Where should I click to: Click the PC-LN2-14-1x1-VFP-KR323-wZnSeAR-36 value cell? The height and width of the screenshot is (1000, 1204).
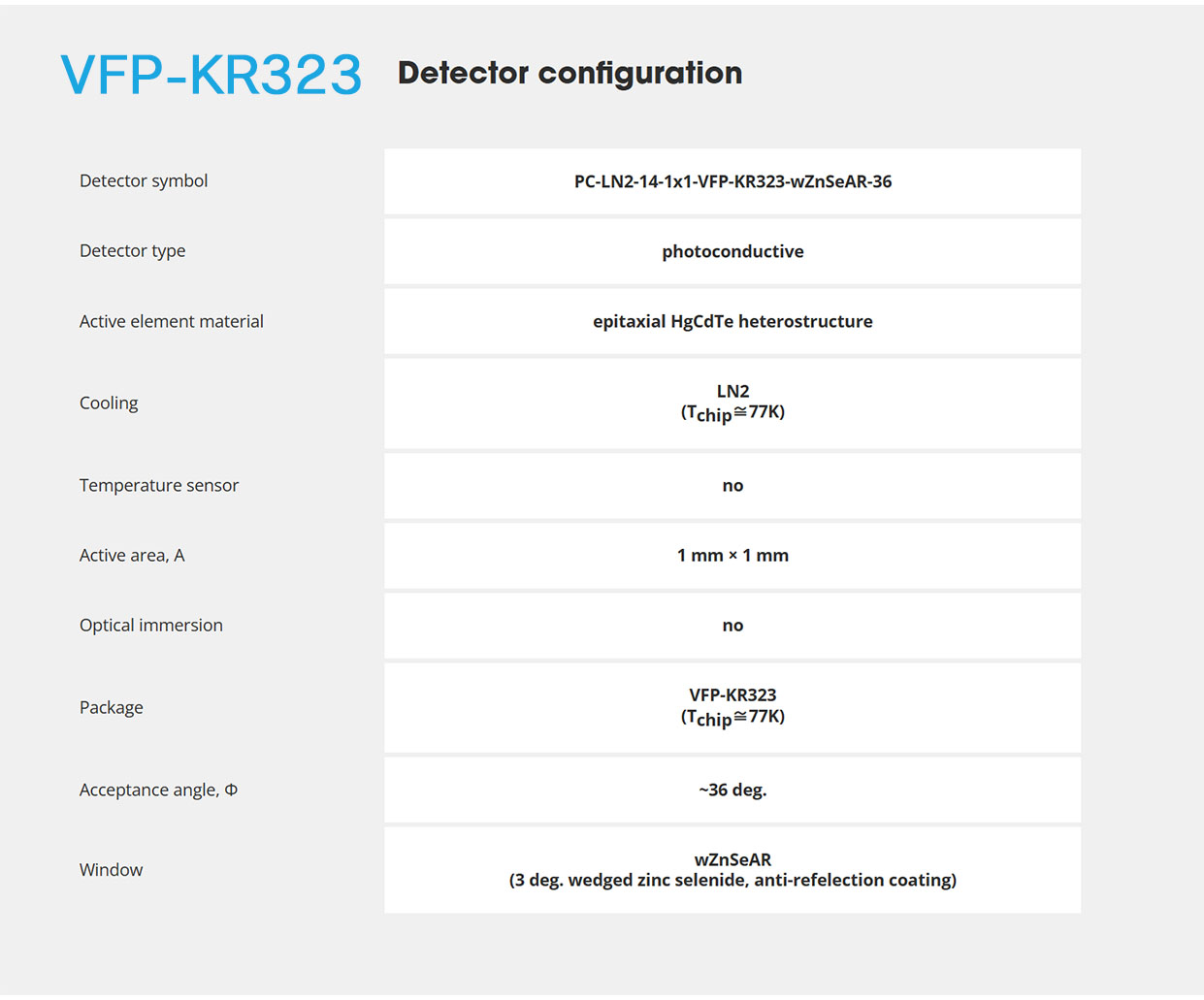732,181
